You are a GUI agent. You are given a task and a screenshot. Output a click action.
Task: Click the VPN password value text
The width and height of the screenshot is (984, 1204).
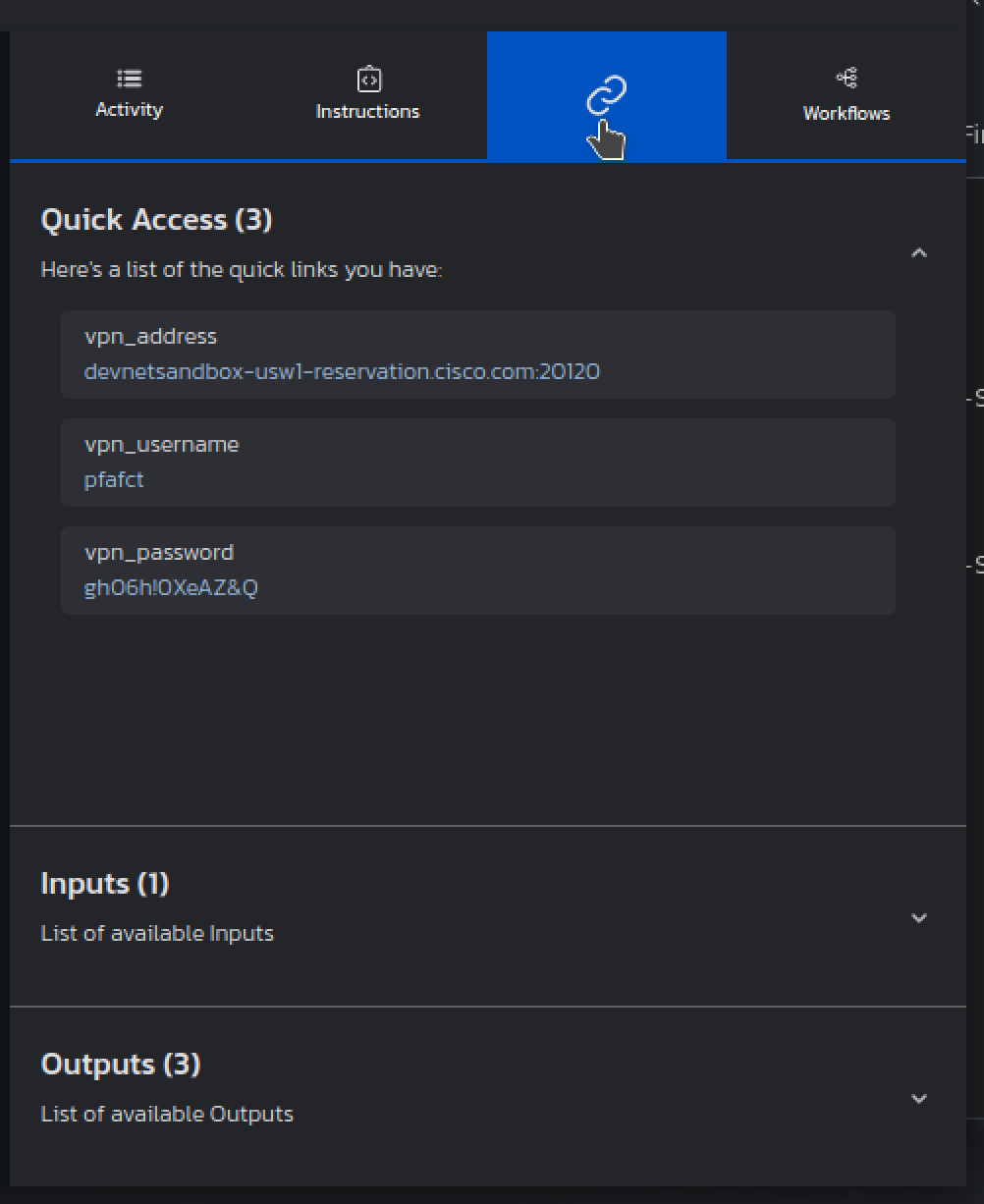click(x=171, y=588)
